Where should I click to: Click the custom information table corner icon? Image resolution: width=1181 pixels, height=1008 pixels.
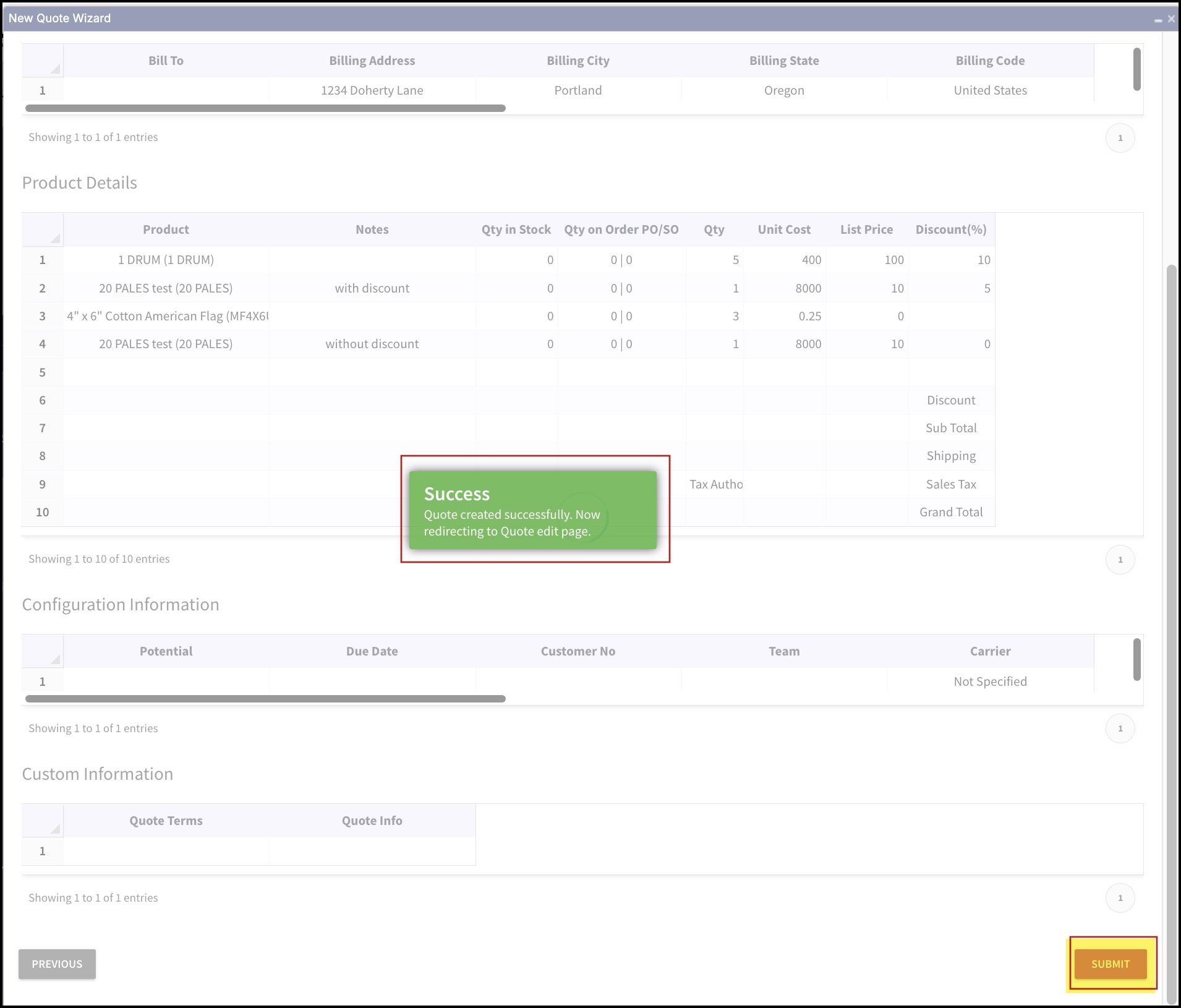(x=55, y=829)
